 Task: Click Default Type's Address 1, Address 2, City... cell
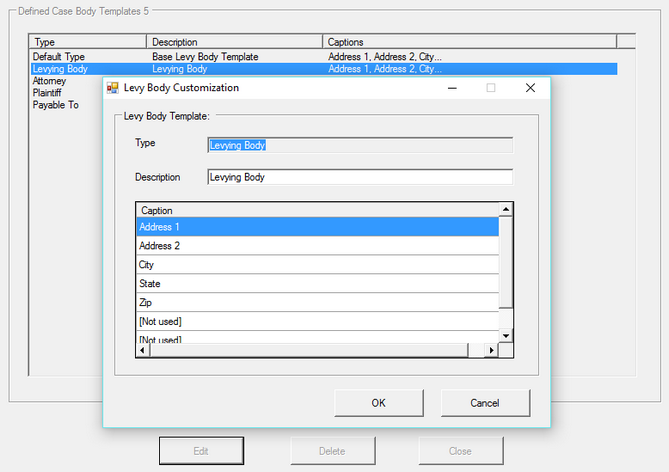[x=385, y=57]
